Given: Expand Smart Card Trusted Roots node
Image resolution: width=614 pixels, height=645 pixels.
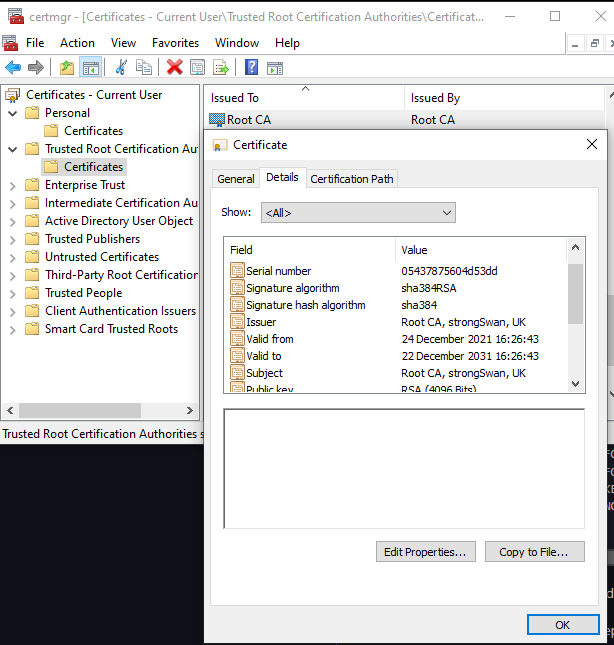Looking at the screenshot, I should pyautogui.click(x=13, y=330).
